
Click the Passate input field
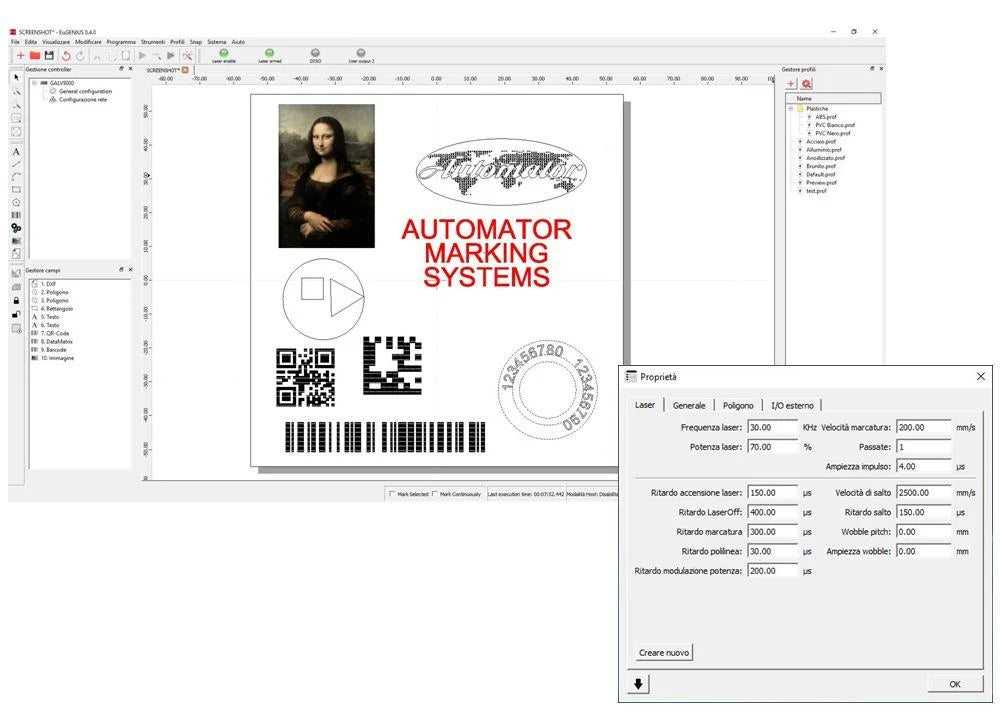(923, 447)
